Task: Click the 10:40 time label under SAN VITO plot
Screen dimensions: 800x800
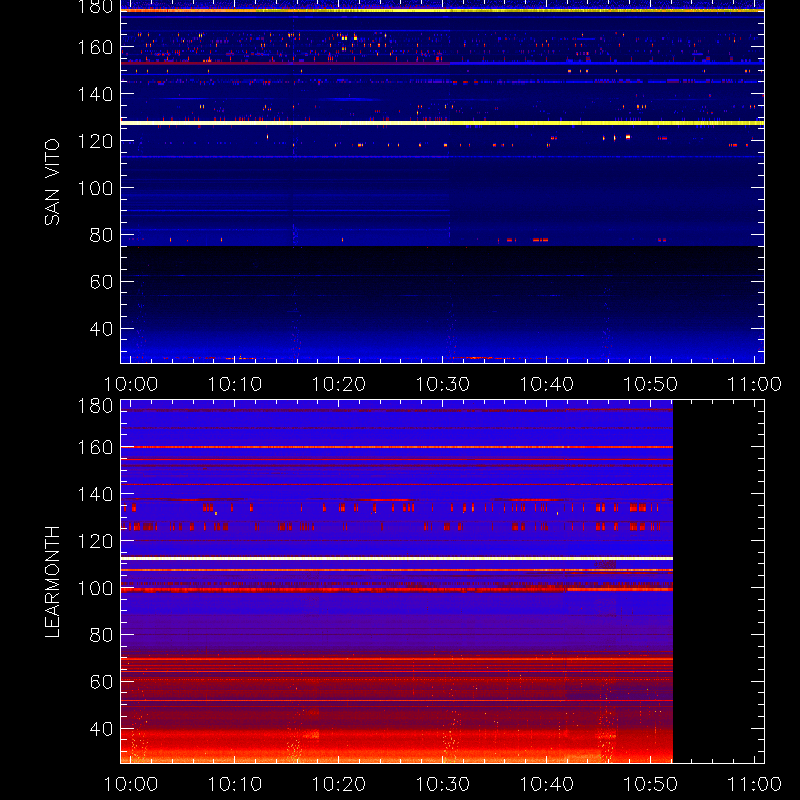Action: 546,384
